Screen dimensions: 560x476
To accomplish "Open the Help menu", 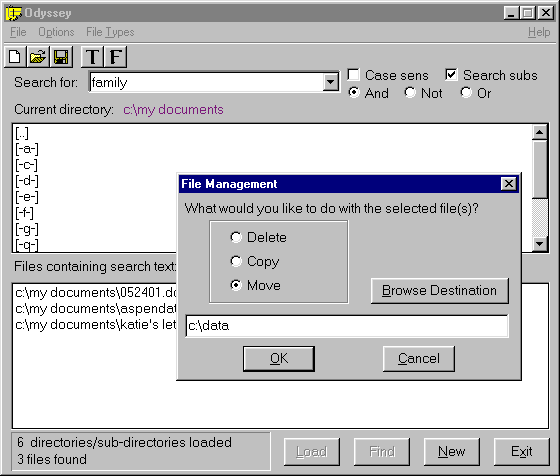I will point(539,32).
